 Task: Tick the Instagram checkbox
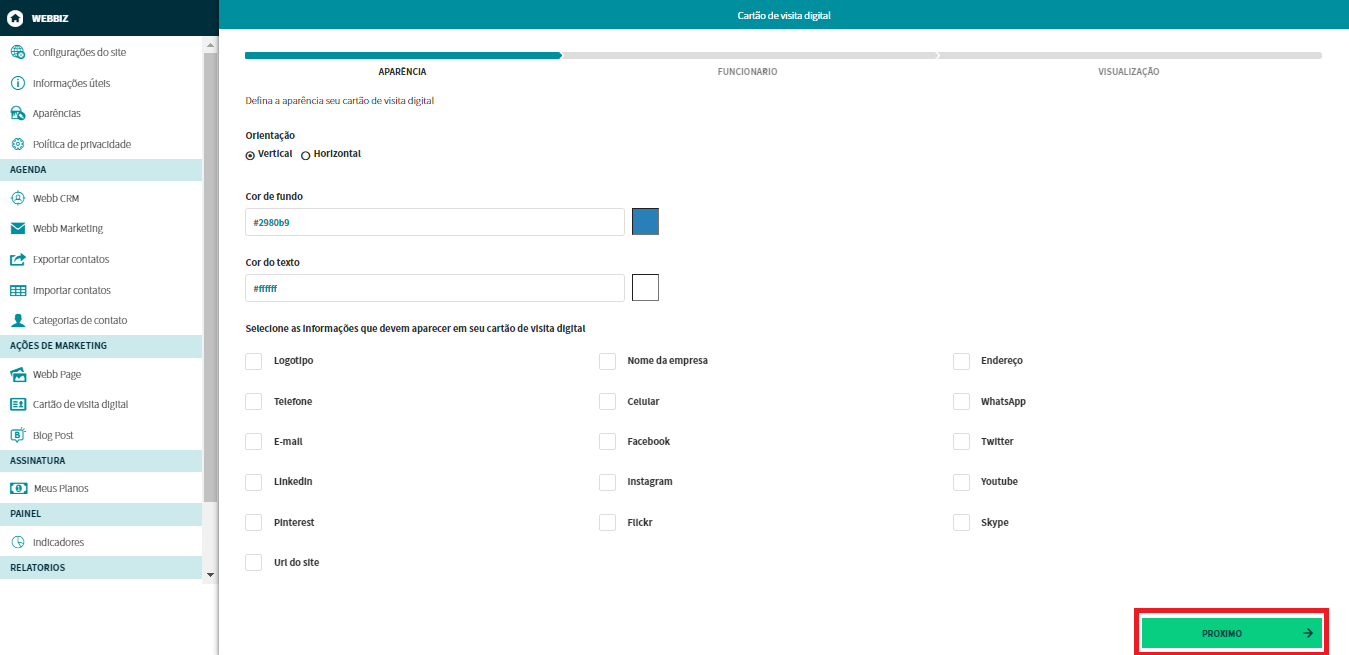coord(607,482)
